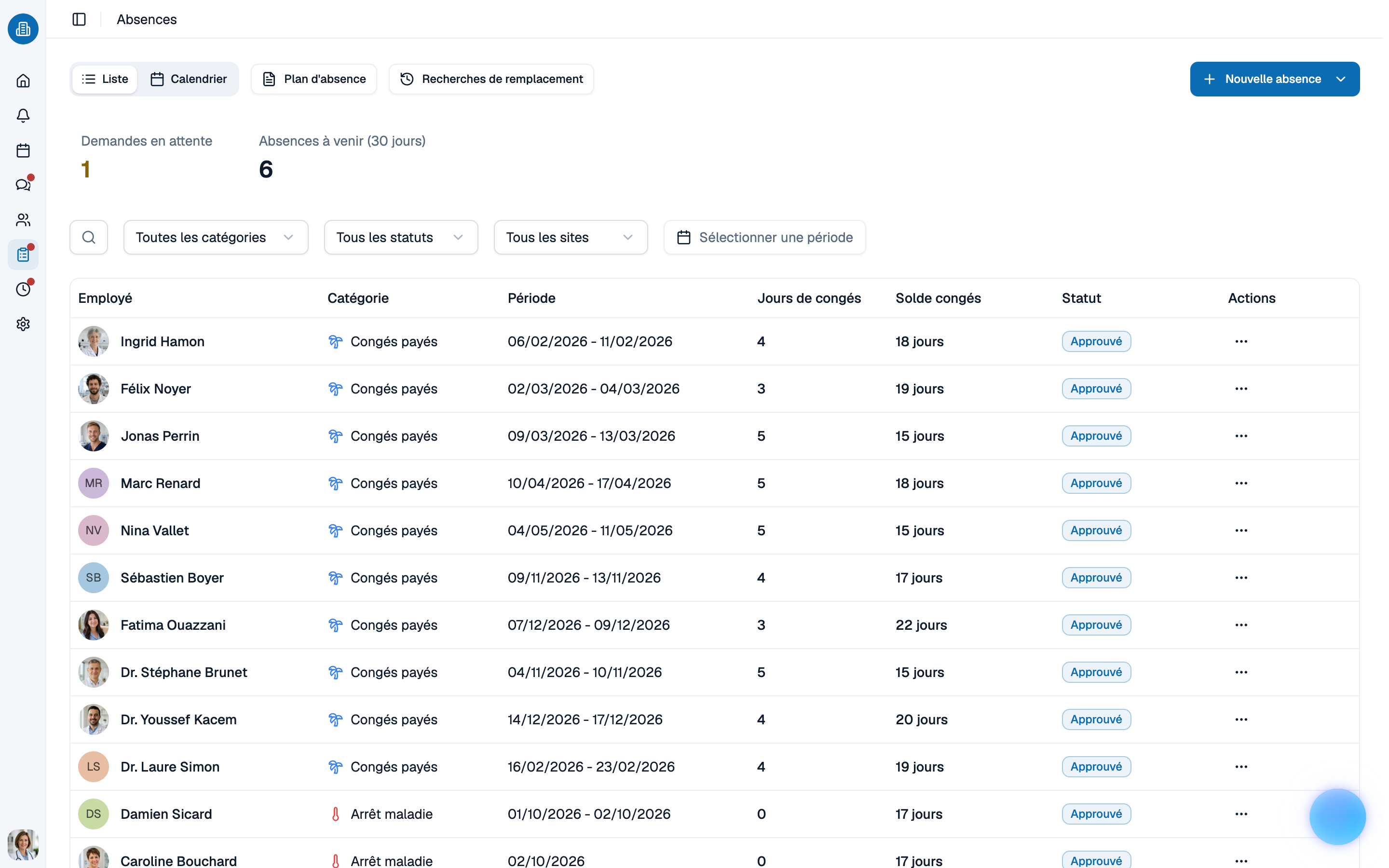Click Demandes en attente count 1

pos(85,169)
